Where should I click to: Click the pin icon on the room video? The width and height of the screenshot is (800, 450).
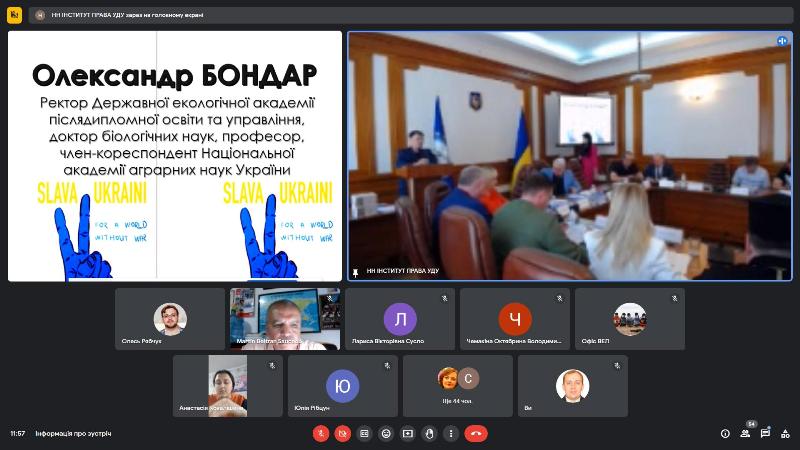pos(356,271)
